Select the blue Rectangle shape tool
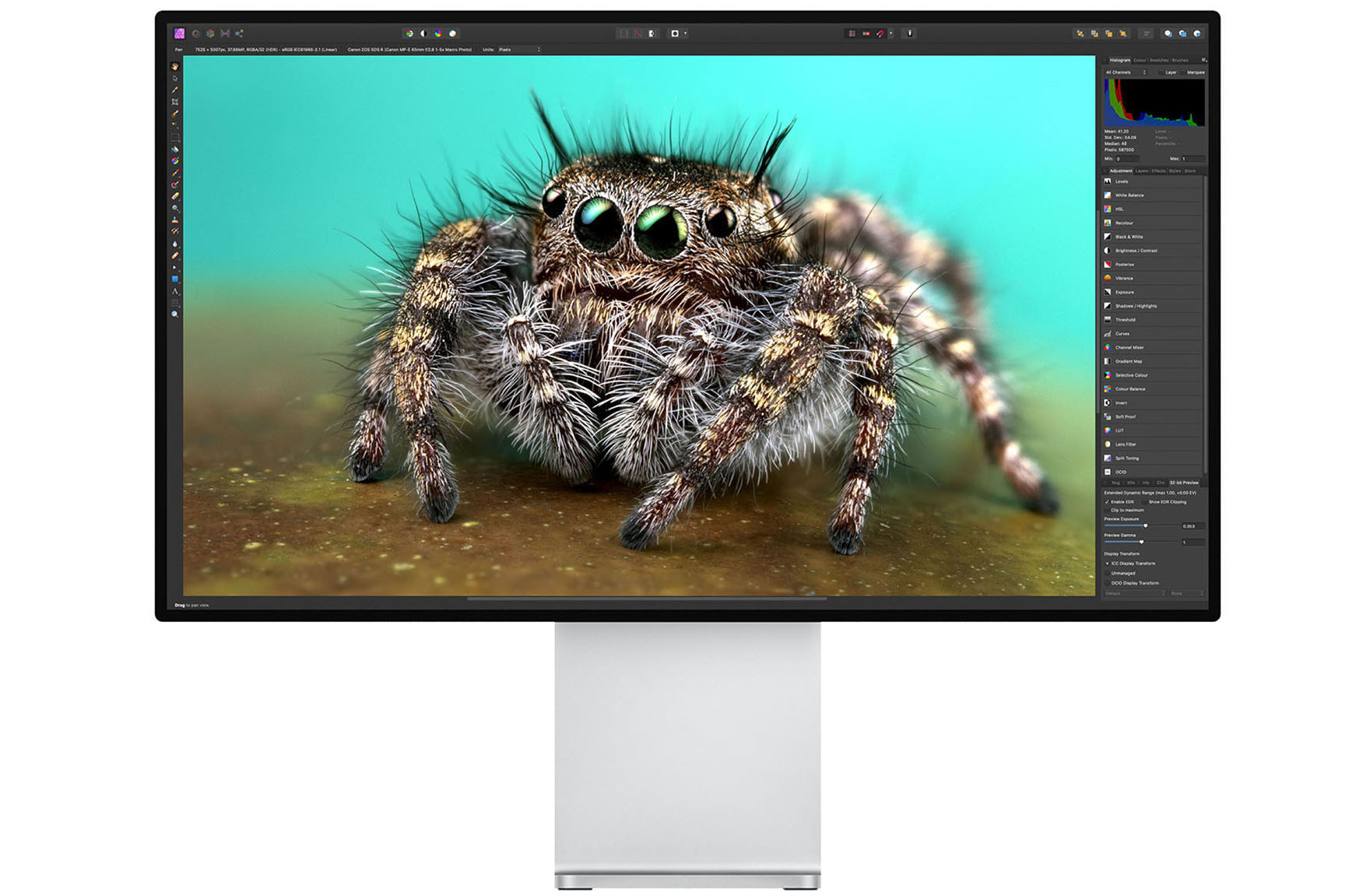Screen dimensions: 1370x896 click(x=175, y=279)
